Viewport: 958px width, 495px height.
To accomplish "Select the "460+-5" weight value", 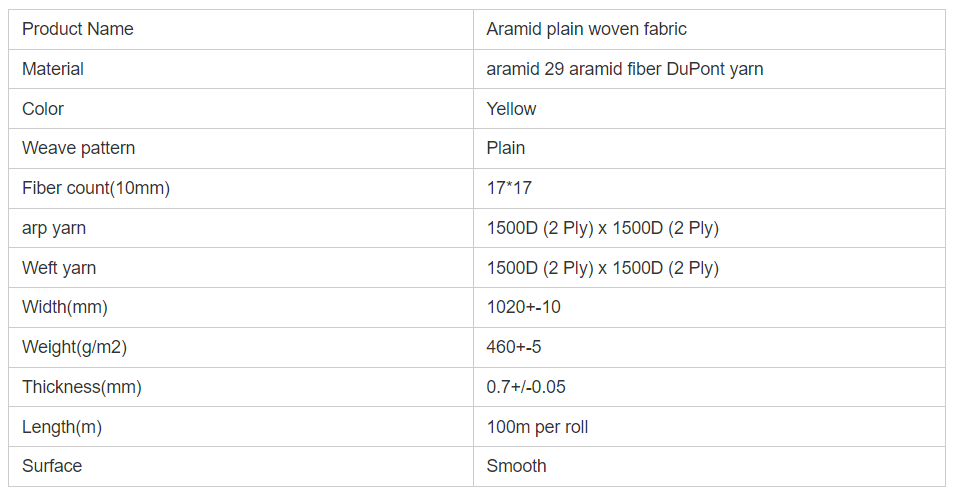I will click(514, 347).
